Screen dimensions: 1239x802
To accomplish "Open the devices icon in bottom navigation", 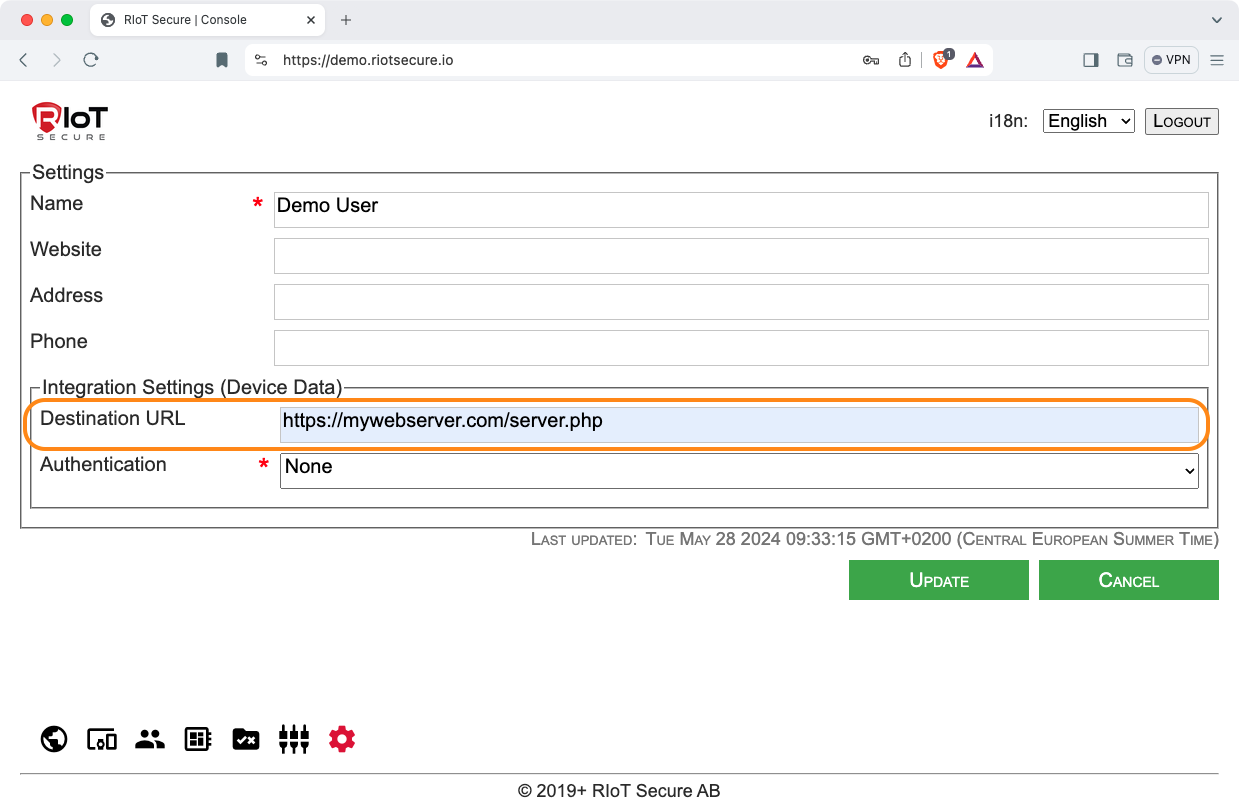I will [x=102, y=739].
